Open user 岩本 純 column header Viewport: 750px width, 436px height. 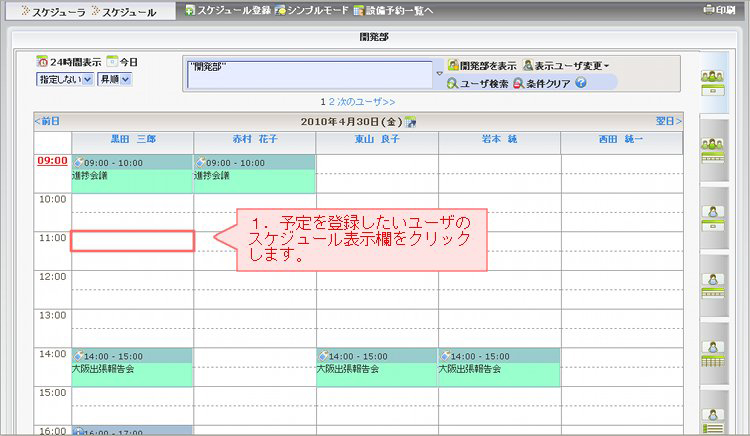tap(499, 139)
